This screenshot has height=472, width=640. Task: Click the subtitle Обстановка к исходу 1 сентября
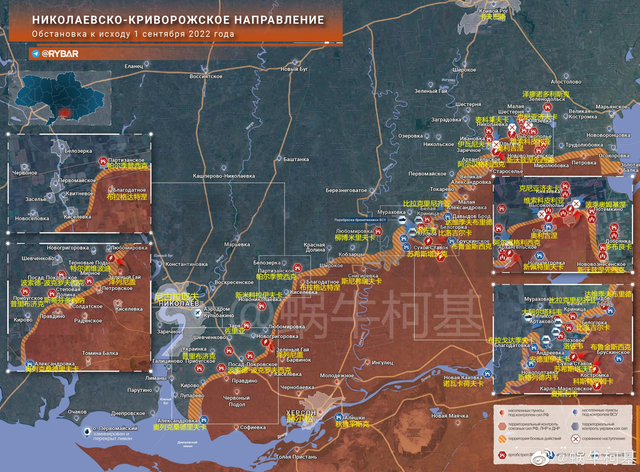point(133,34)
